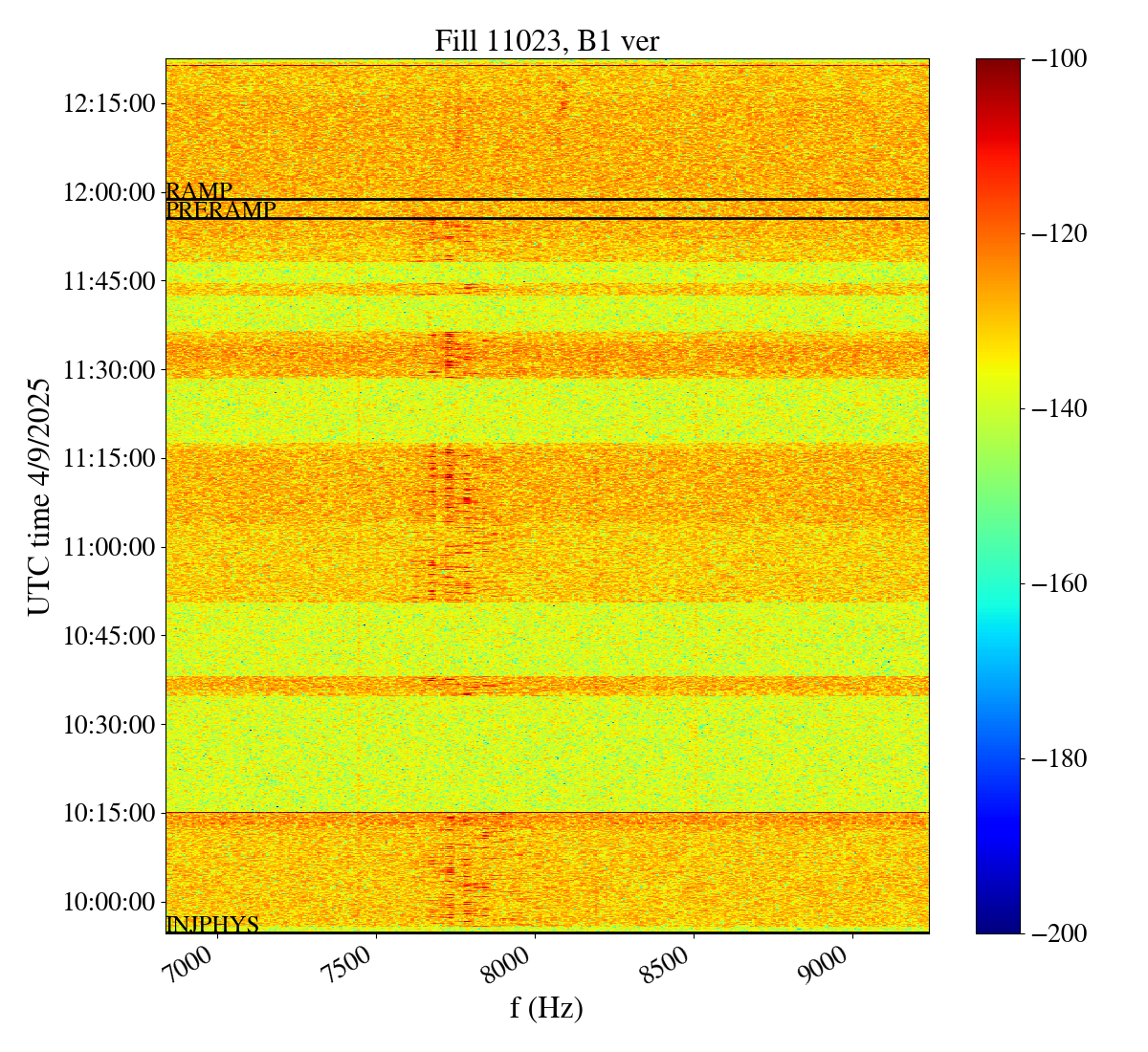Click the f (Hz) x-axis label
1148x1052 pixels.
[x=546, y=1008]
